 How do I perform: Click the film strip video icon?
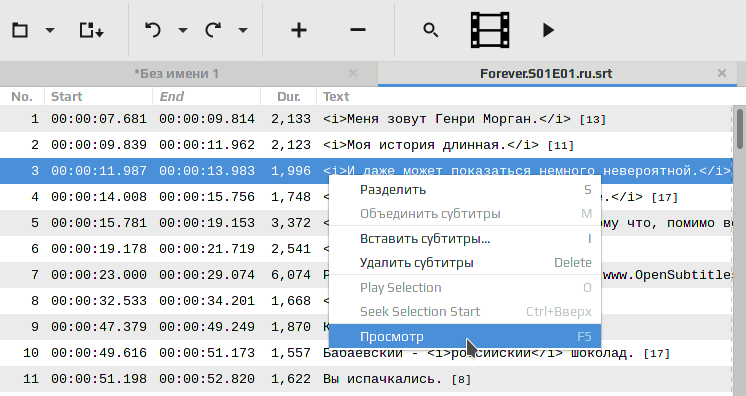click(x=490, y=30)
